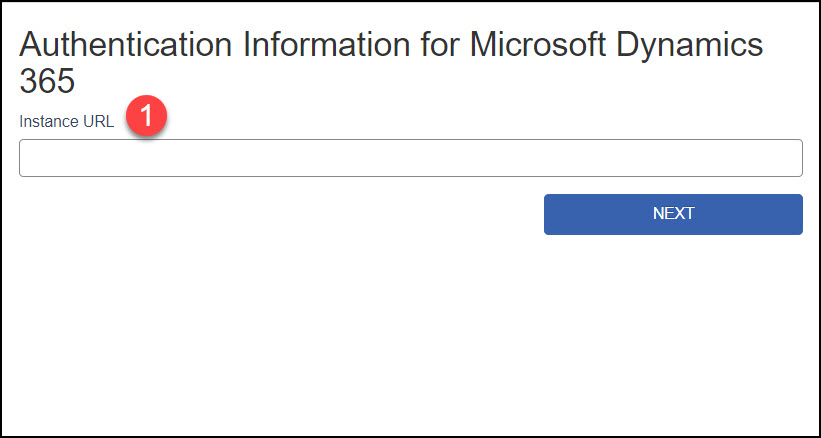This screenshot has width=821, height=438.
Task: Click the 365 text in heading
Action: [47, 82]
